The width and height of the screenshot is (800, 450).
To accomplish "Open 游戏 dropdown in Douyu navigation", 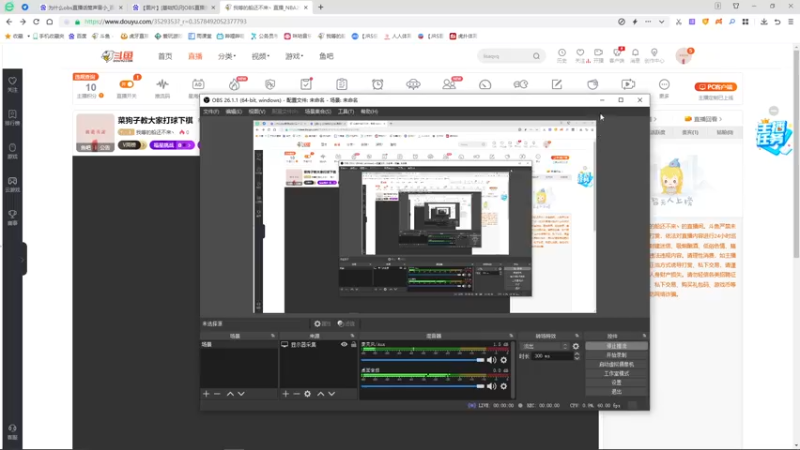I will 294,56.
